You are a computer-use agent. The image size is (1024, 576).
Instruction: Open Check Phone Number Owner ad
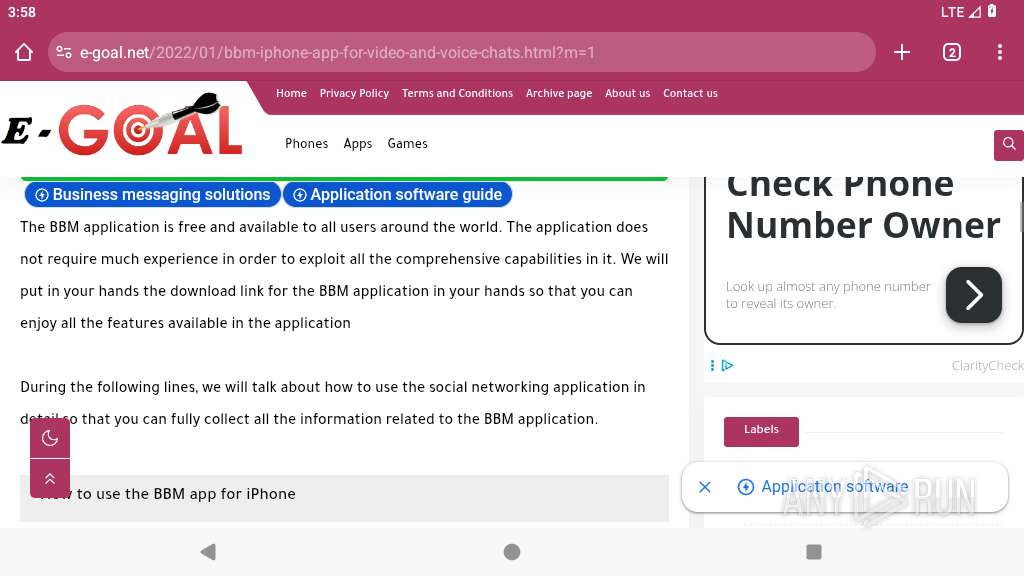click(x=863, y=205)
